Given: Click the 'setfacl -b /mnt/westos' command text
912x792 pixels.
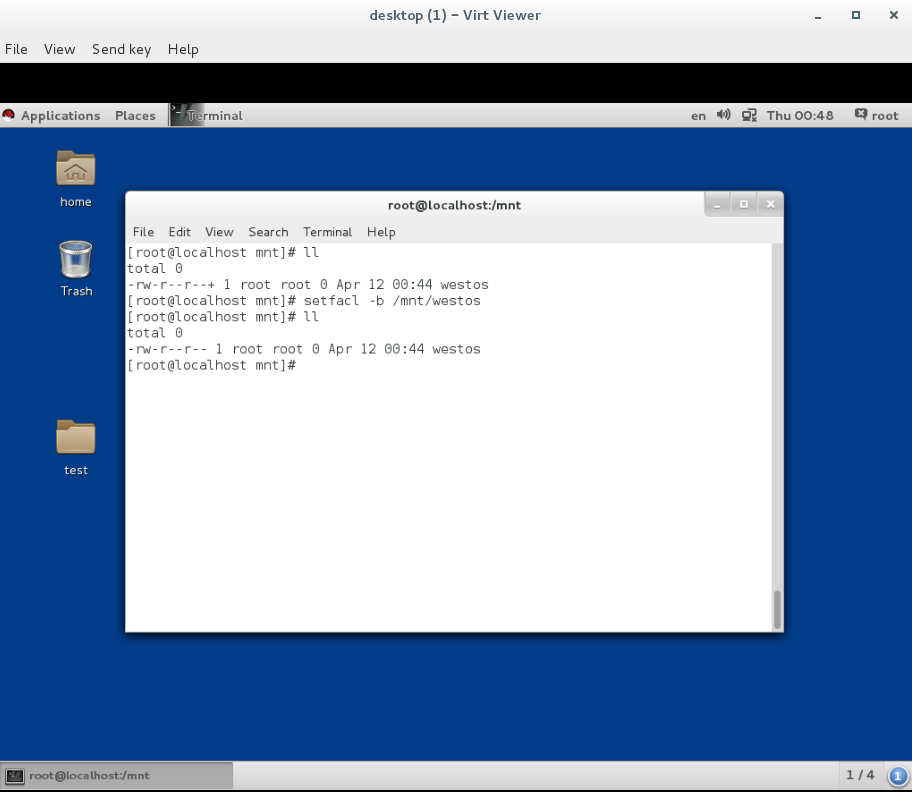Looking at the screenshot, I should (x=392, y=301).
